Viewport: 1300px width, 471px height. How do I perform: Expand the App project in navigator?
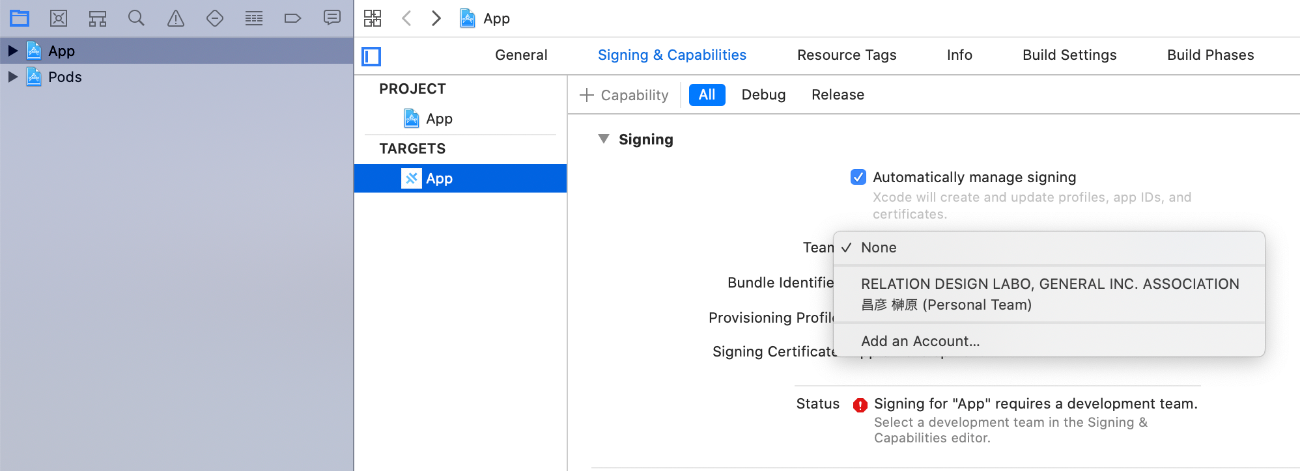pos(13,51)
